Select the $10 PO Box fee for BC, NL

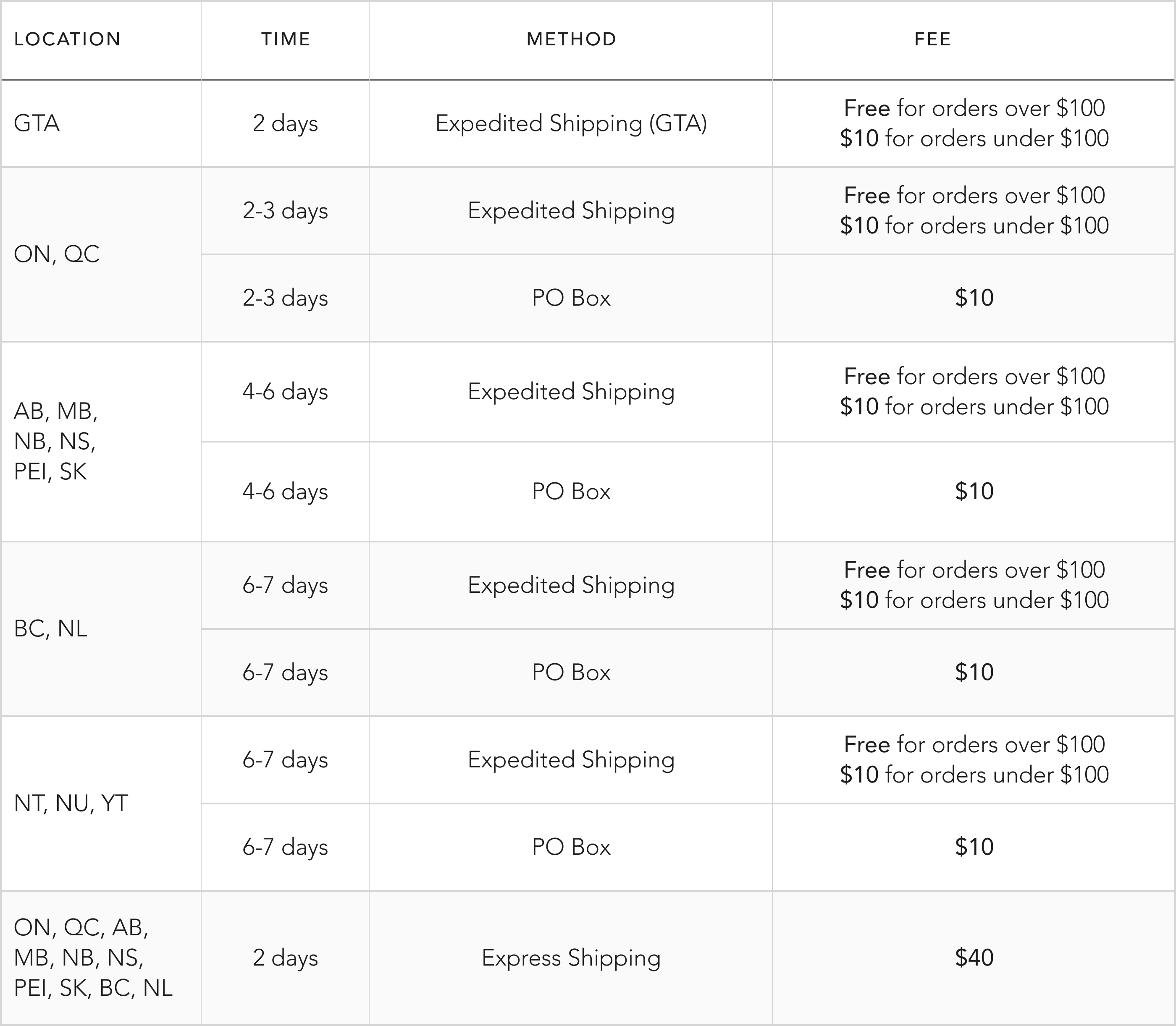click(974, 672)
